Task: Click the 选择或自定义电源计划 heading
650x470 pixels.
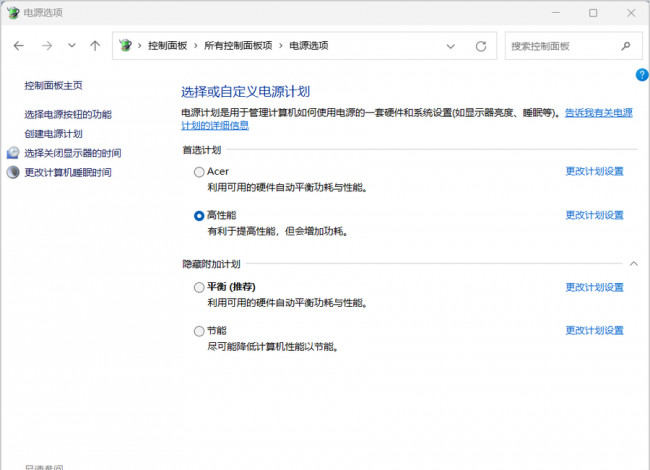Action: tap(245, 92)
